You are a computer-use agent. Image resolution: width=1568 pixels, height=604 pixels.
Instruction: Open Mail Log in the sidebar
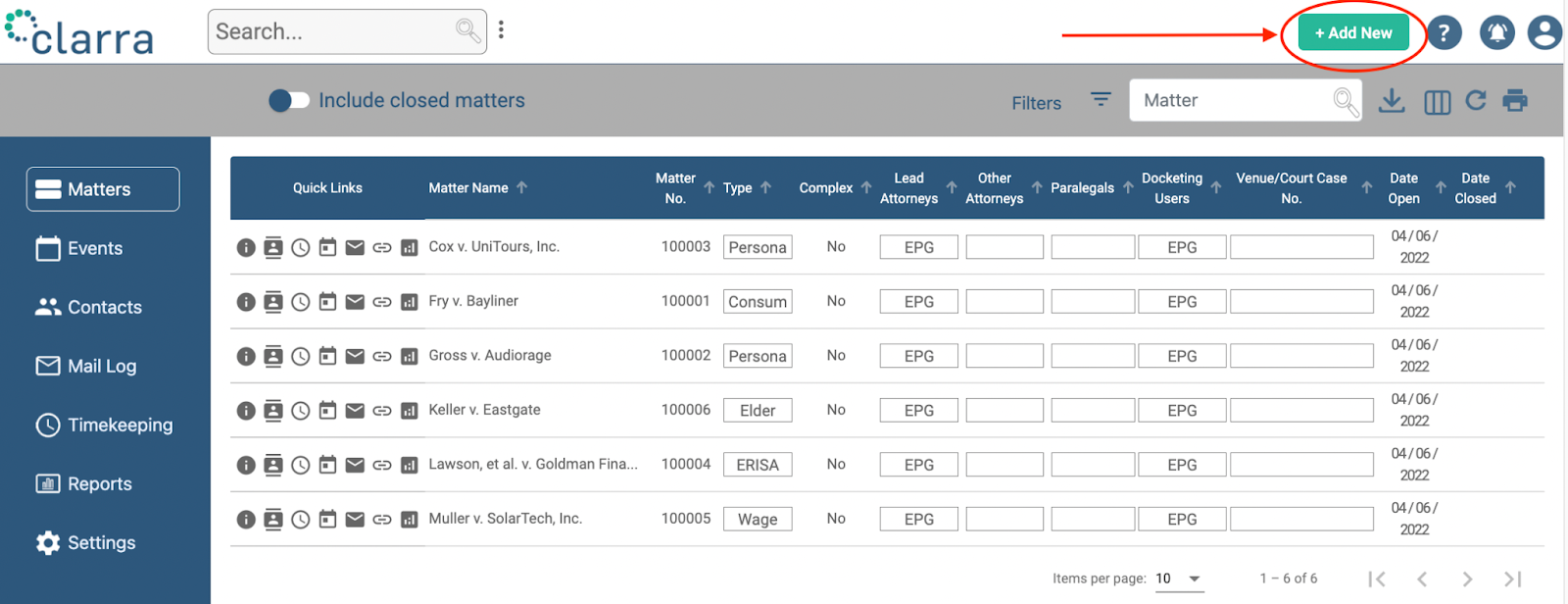click(86, 366)
